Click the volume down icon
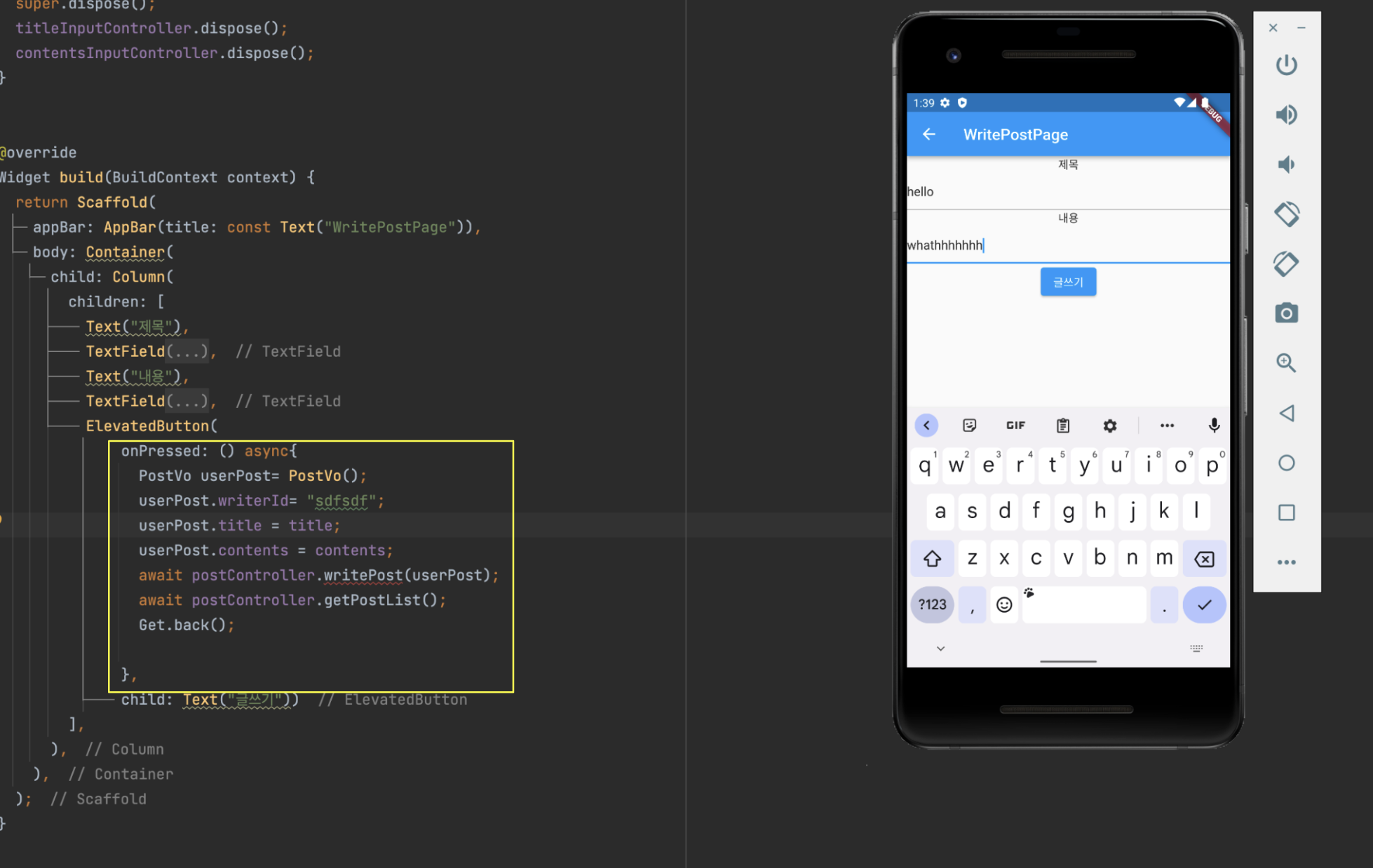The image size is (1373, 868). point(1286,165)
